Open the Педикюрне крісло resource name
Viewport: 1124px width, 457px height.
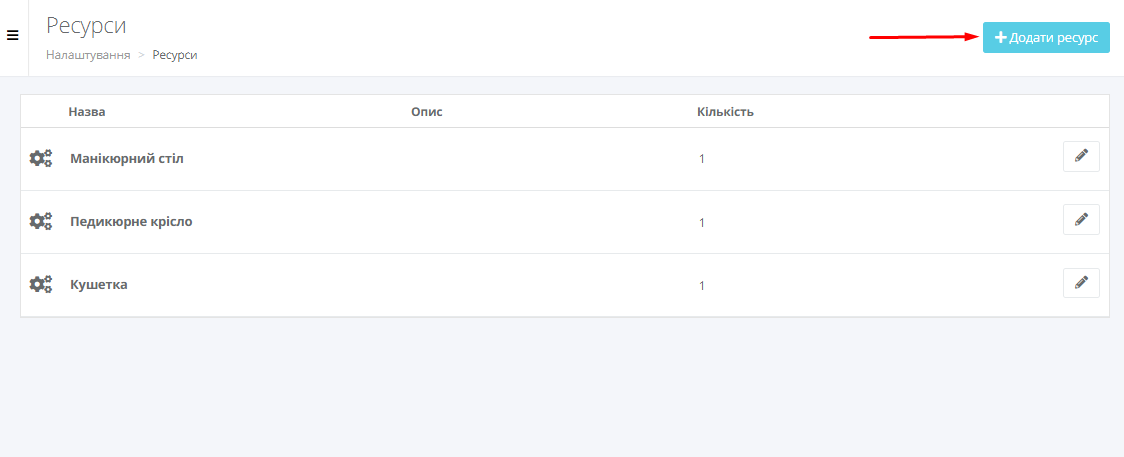(x=131, y=221)
